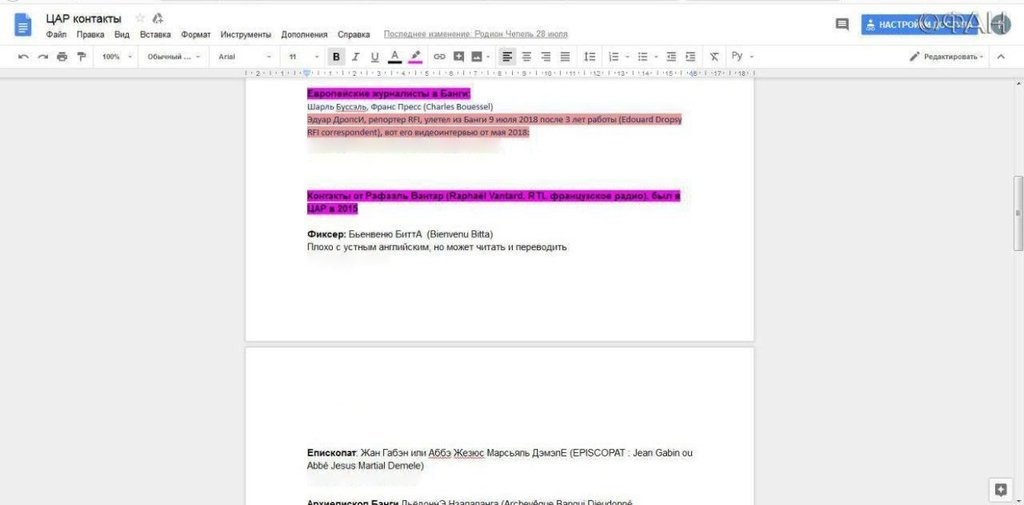Image resolution: width=1024 pixels, height=505 pixels.
Task: Star the ЦАР контакты document
Action: click(x=139, y=18)
